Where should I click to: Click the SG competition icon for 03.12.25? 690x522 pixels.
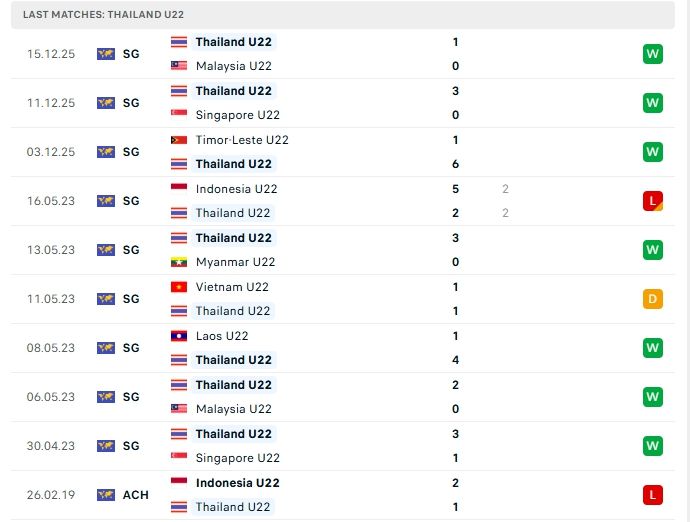[106, 152]
